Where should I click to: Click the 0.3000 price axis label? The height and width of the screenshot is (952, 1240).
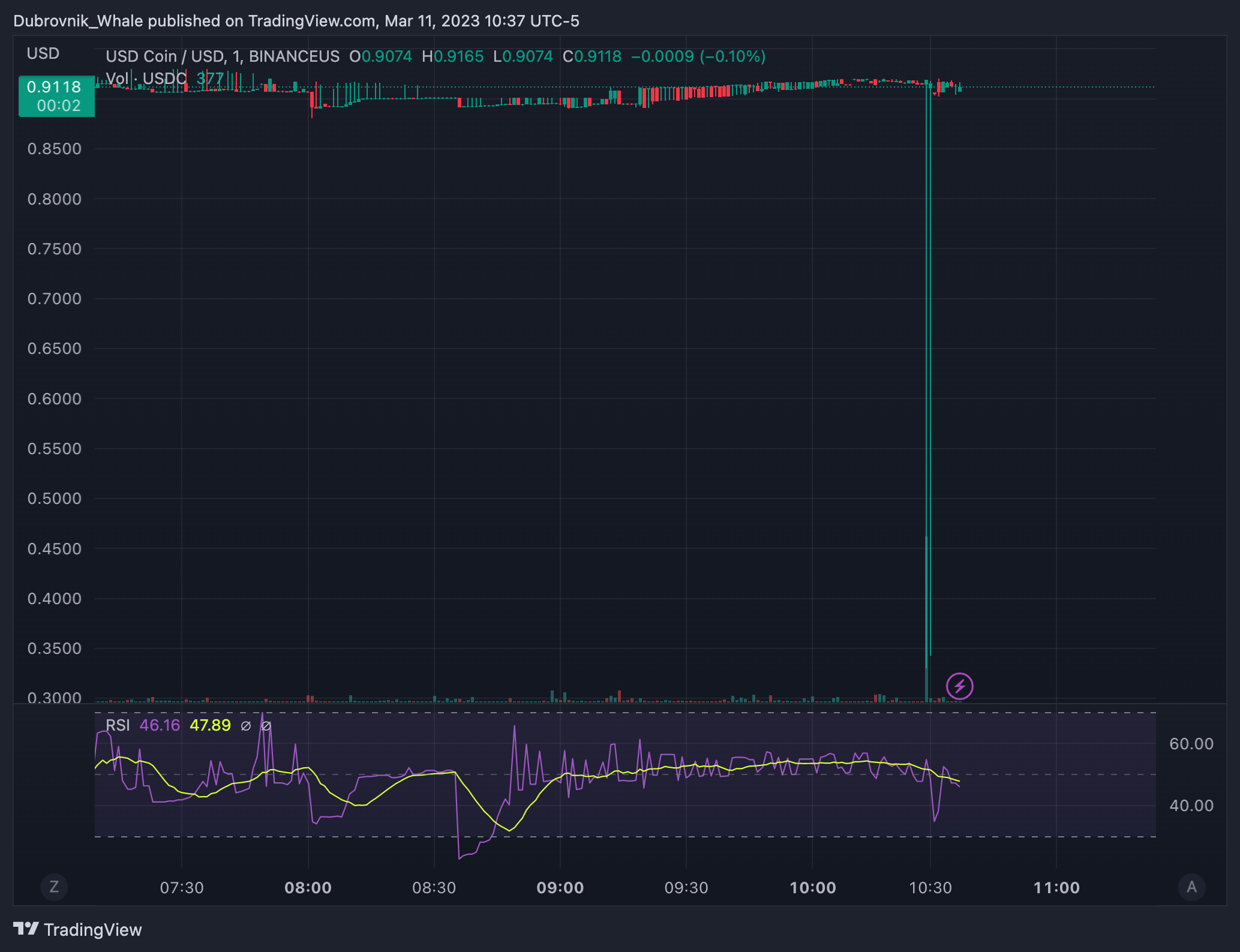tap(55, 698)
